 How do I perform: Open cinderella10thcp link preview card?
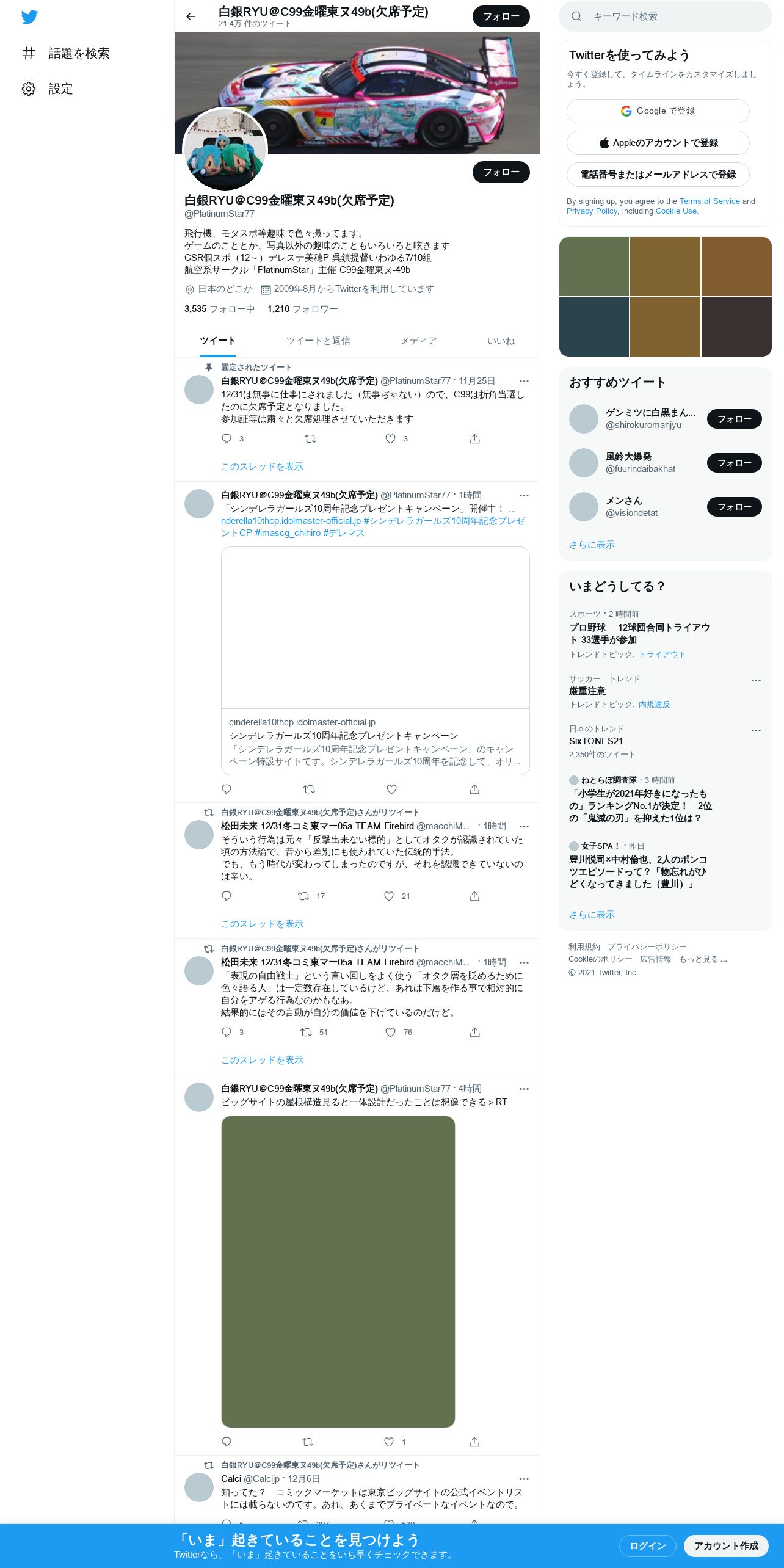[376, 661]
